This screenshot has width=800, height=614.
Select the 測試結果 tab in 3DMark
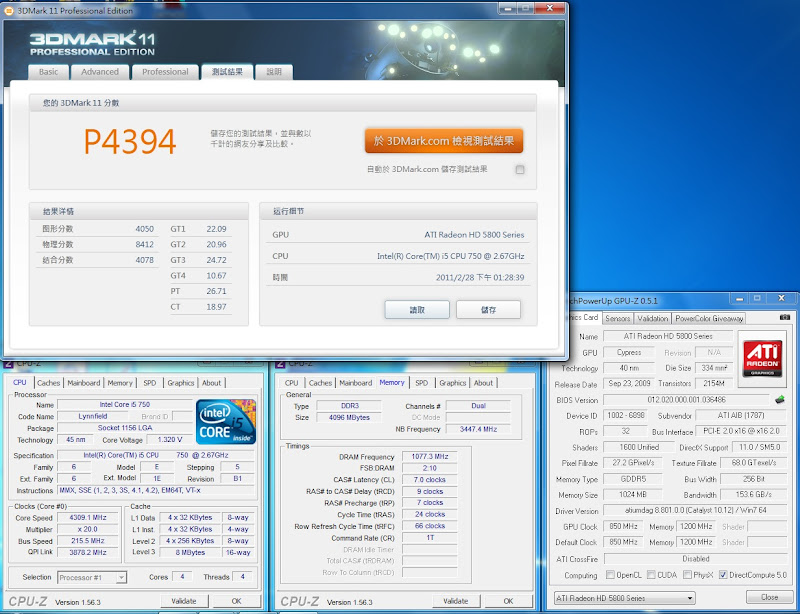point(228,72)
